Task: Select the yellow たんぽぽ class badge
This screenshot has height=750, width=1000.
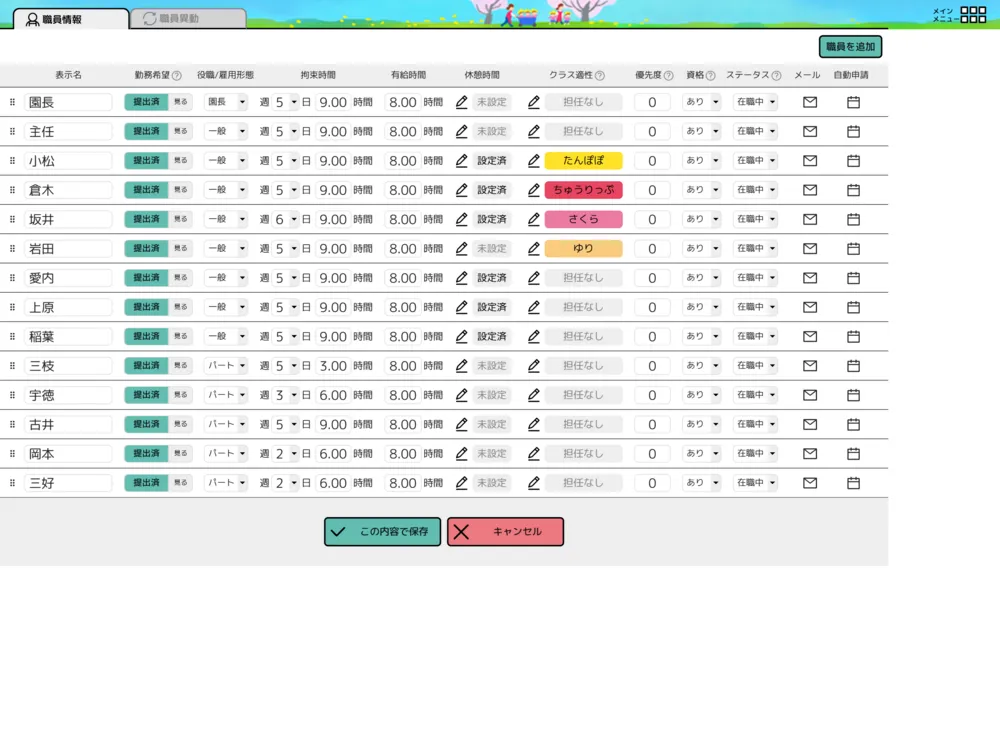Action: pos(584,161)
